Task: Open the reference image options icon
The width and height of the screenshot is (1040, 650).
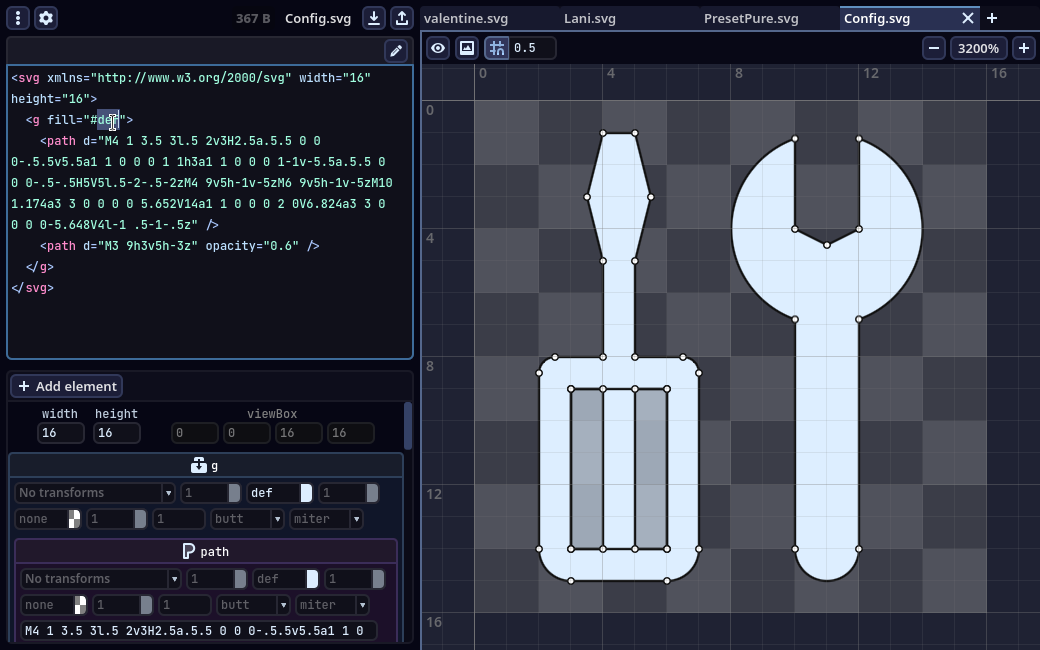Action: pos(467,48)
